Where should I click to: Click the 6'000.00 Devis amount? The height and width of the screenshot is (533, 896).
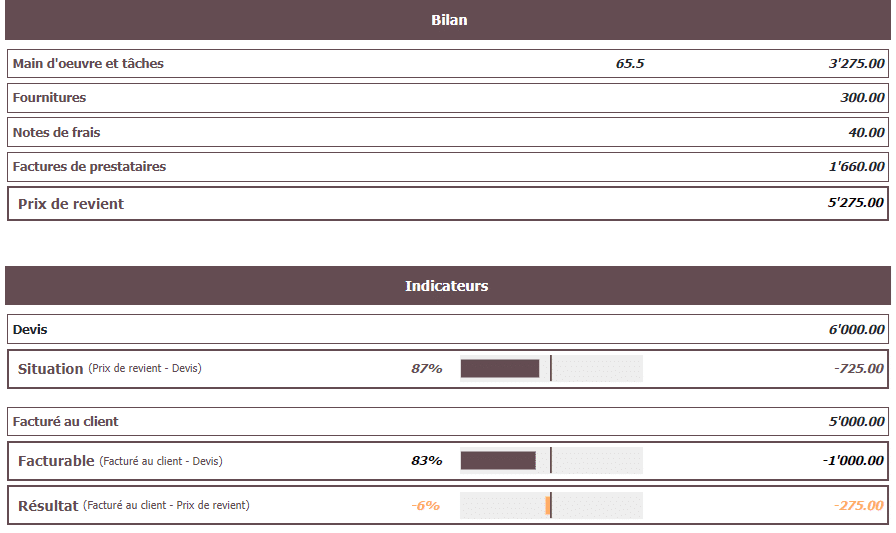[856, 329]
